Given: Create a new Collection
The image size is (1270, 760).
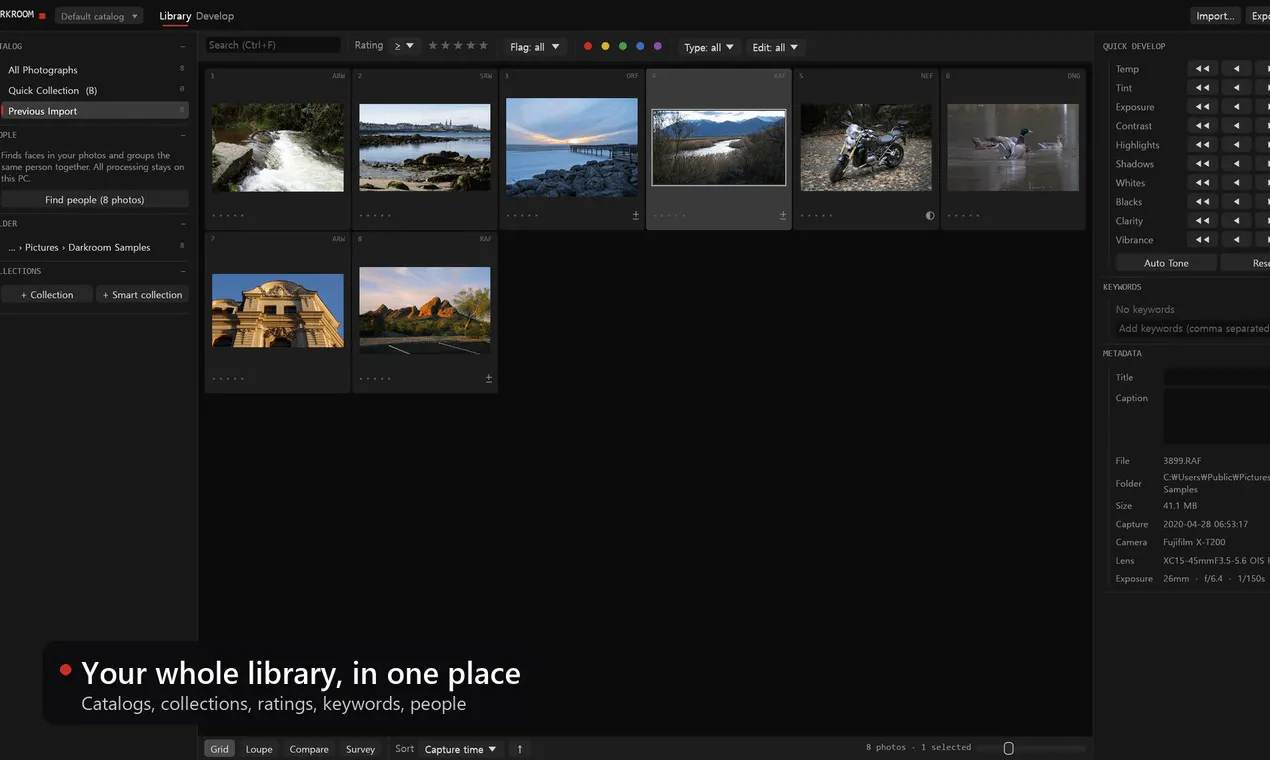Looking at the screenshot, I should [47, 295].
